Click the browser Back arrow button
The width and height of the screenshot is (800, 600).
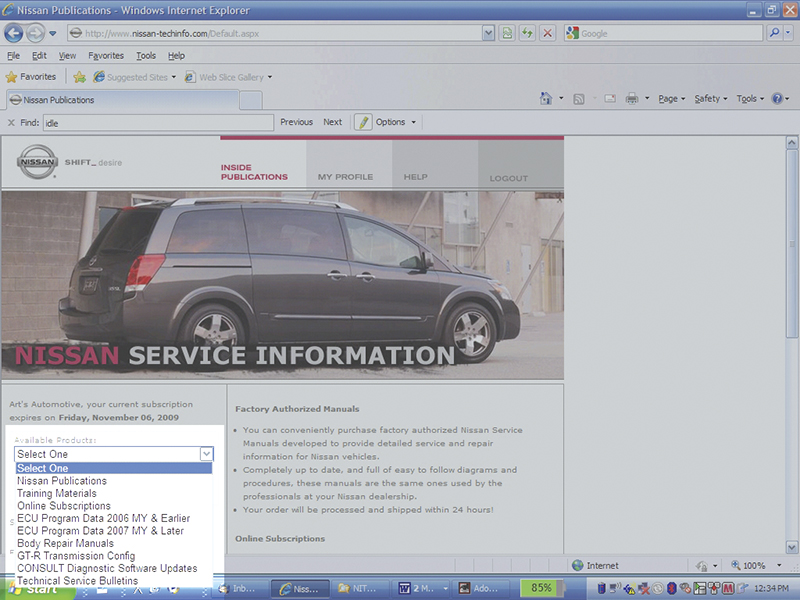click(14, 34)
